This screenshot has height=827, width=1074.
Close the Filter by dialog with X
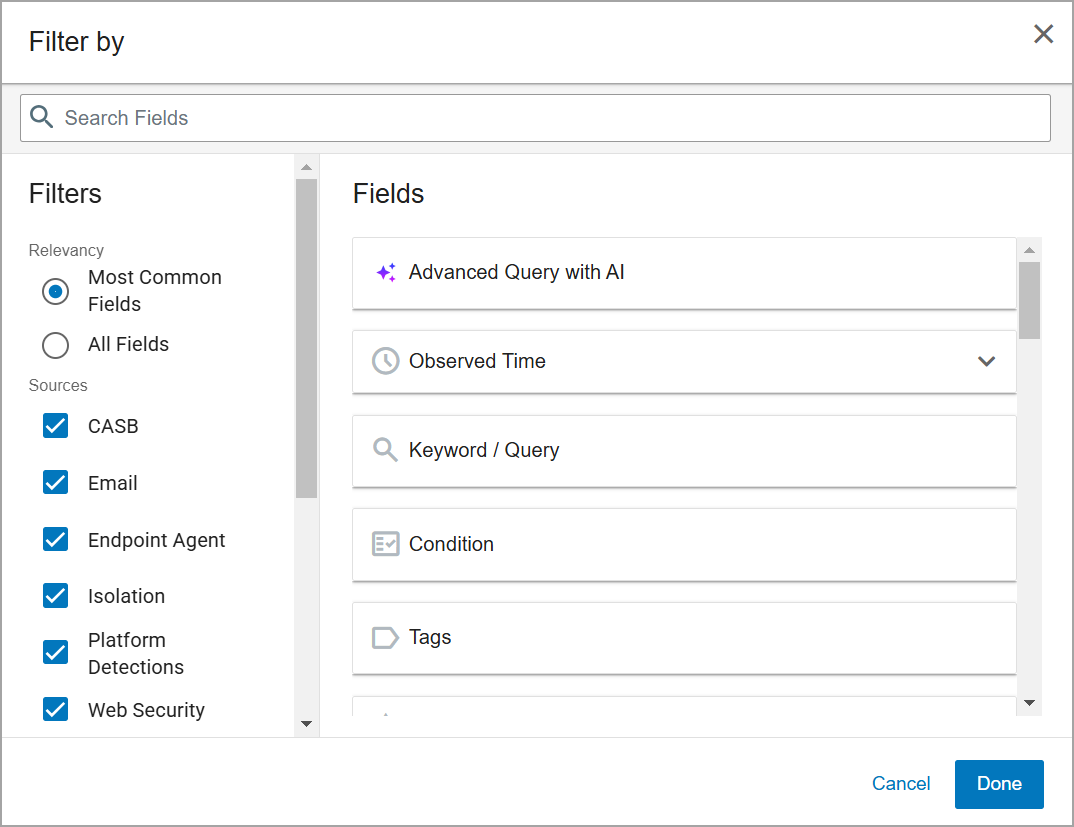(1043, 34)
